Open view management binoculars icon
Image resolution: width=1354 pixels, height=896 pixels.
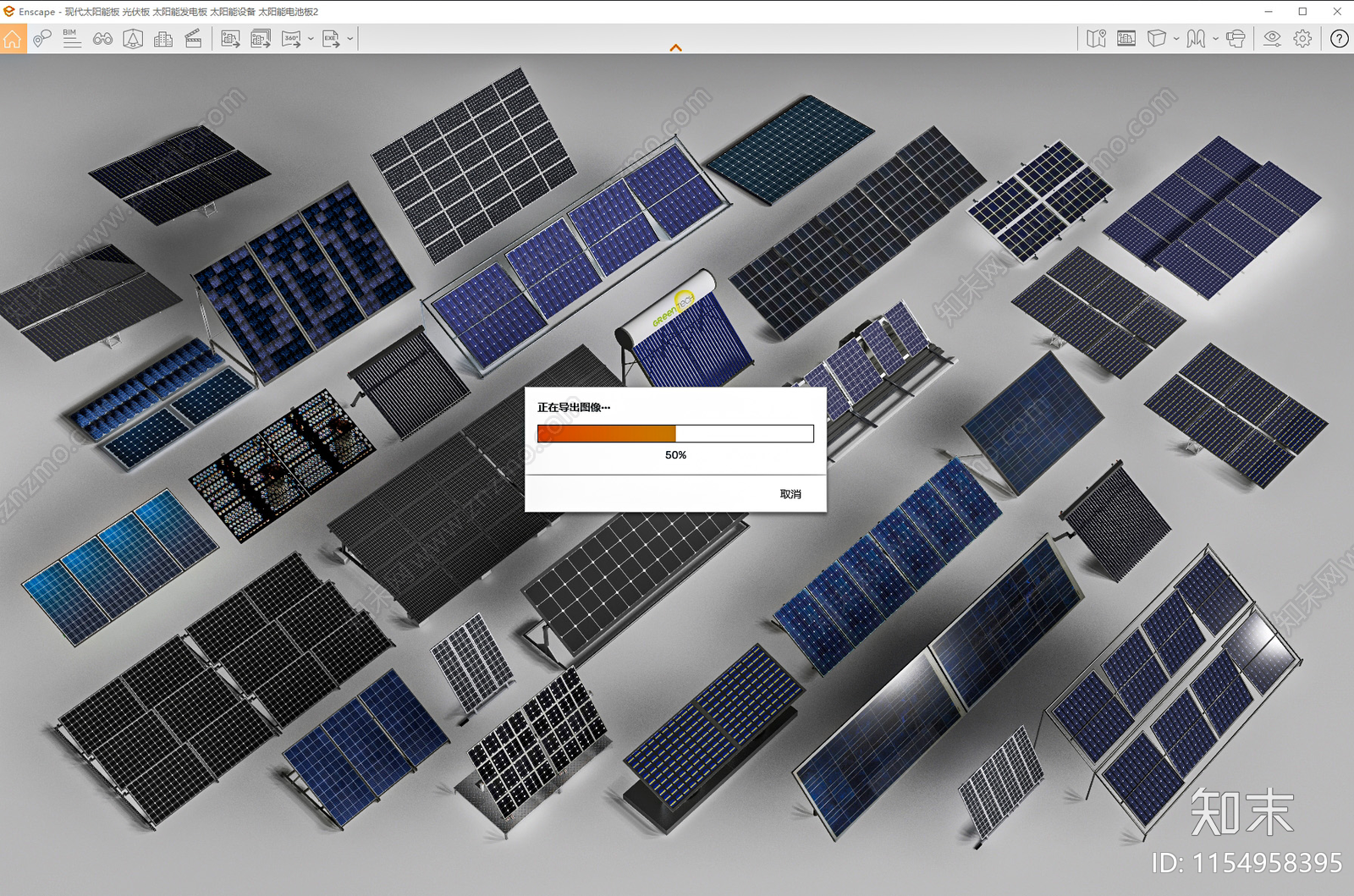(x=102, y=39)
